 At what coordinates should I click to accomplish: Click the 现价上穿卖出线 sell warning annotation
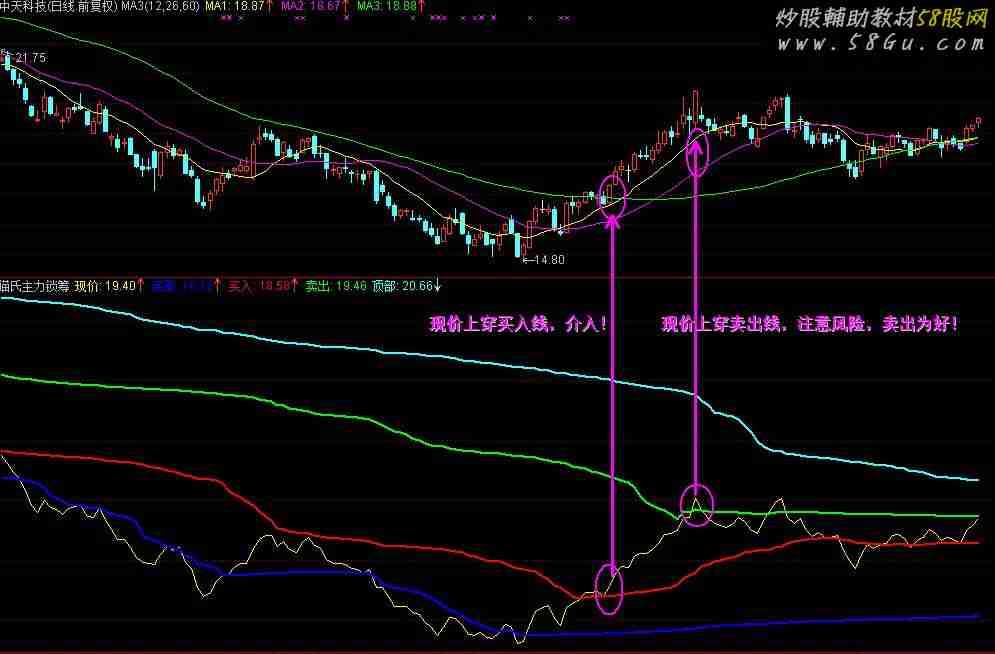(810, 325)
